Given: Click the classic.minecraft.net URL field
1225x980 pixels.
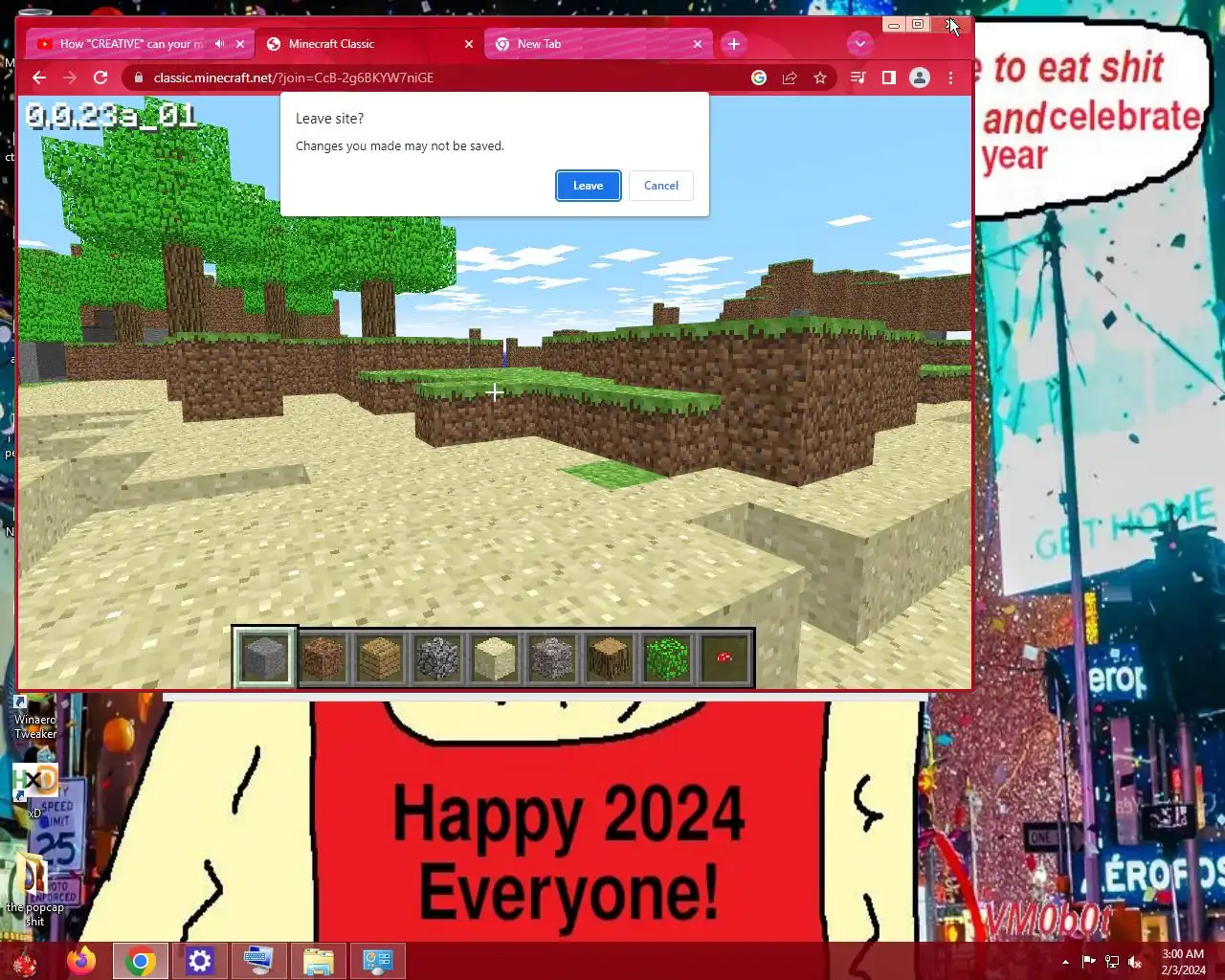Looking at the screenshot, I should point(294,78).
